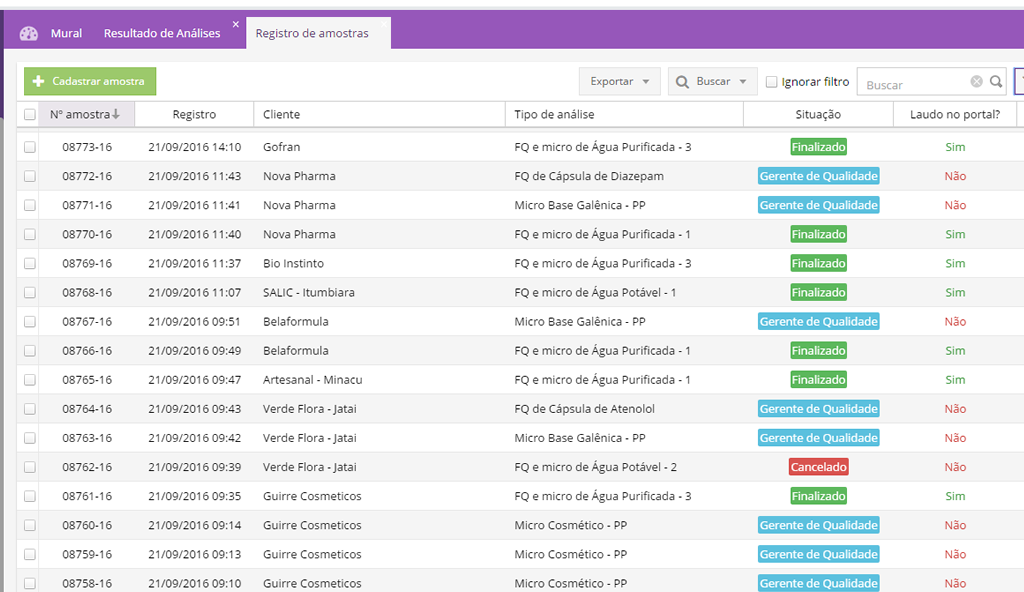The image size is (1024, 592).
Task: Open the Buscar dropdown button
Action: (x=712, y=81)
